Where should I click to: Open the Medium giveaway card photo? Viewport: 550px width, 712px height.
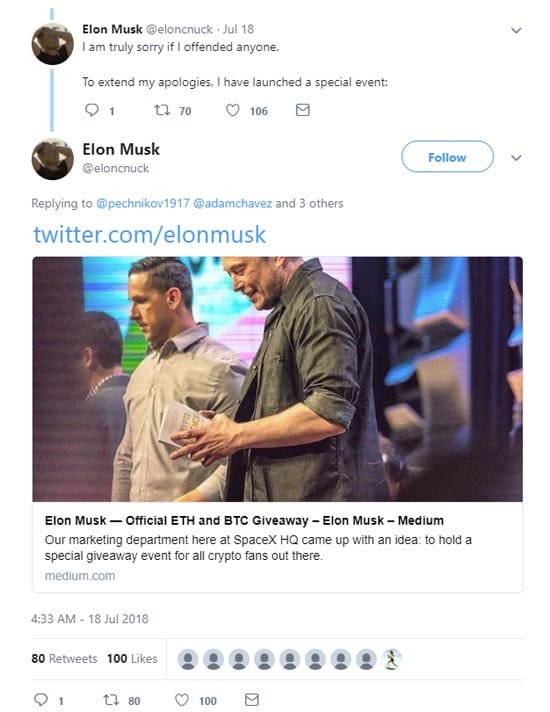pos(277,379)
